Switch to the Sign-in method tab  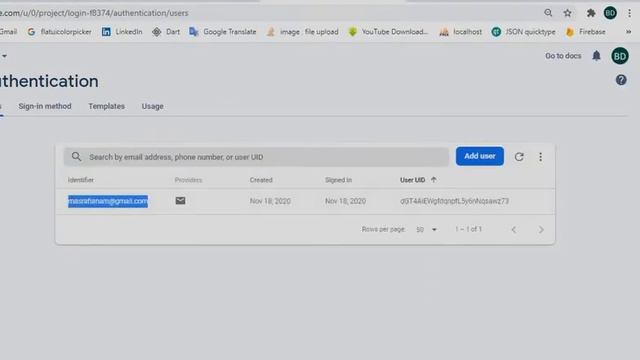pyautogui.click(x=45, y=106)
